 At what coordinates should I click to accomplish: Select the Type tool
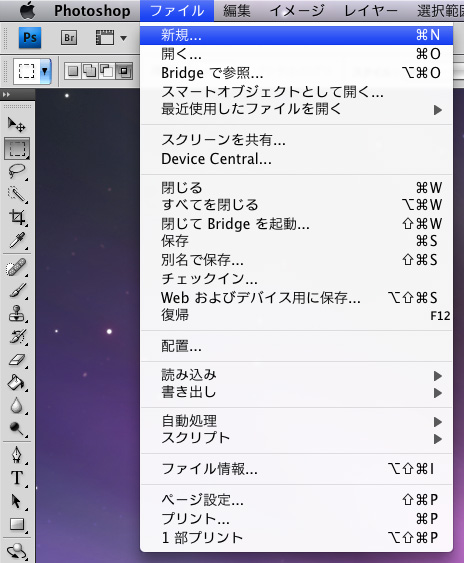[x=17, y=478]
